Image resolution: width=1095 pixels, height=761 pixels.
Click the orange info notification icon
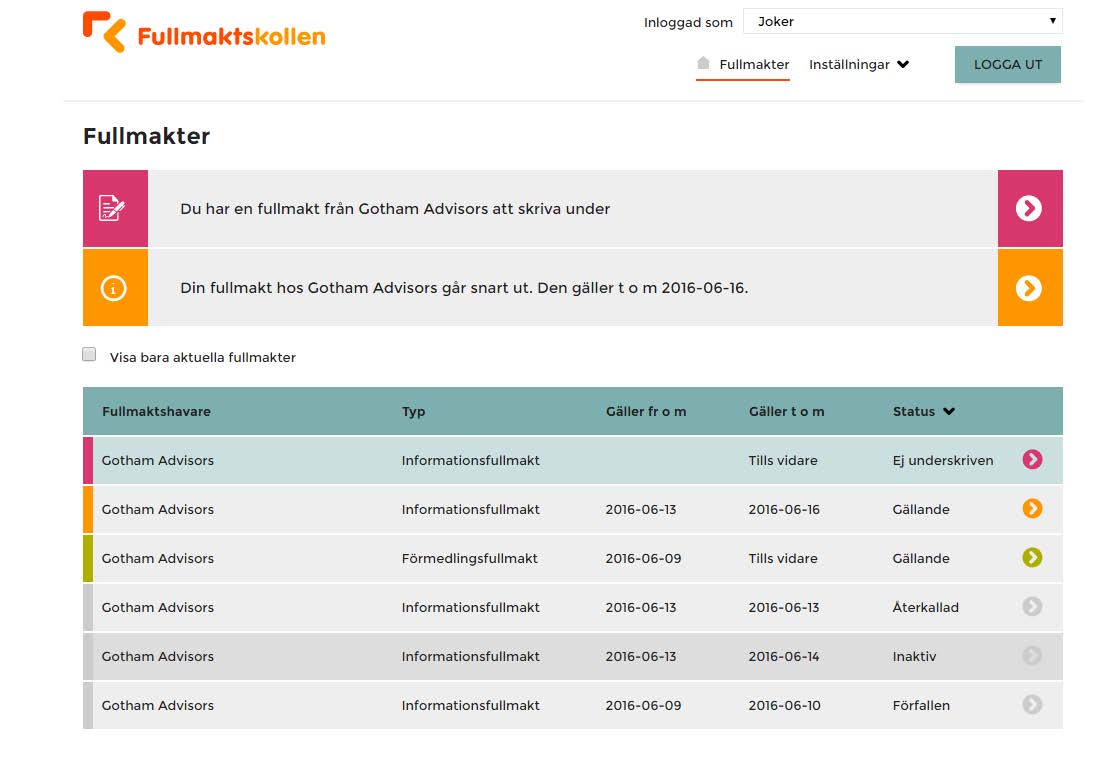pos(114,288)
